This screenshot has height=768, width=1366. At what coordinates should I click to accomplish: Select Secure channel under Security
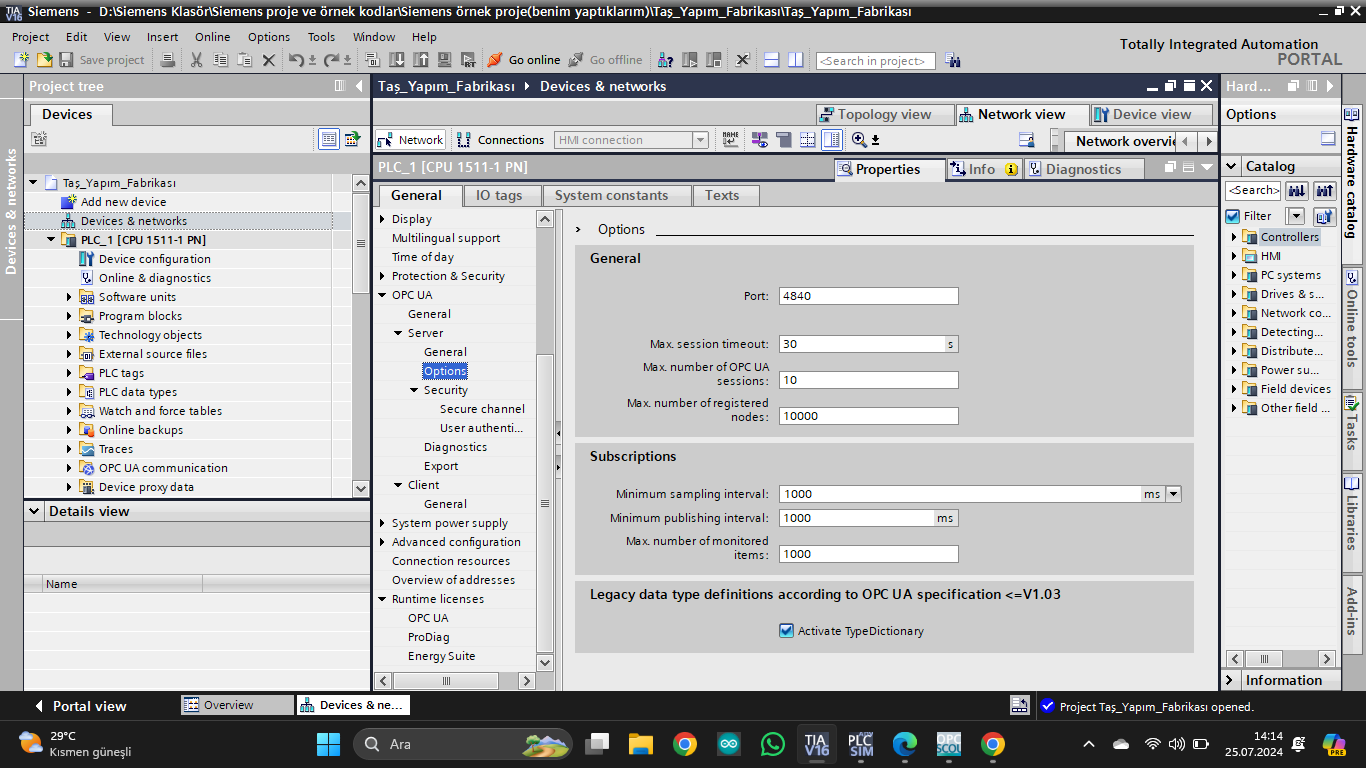click(x=482, y=409)
